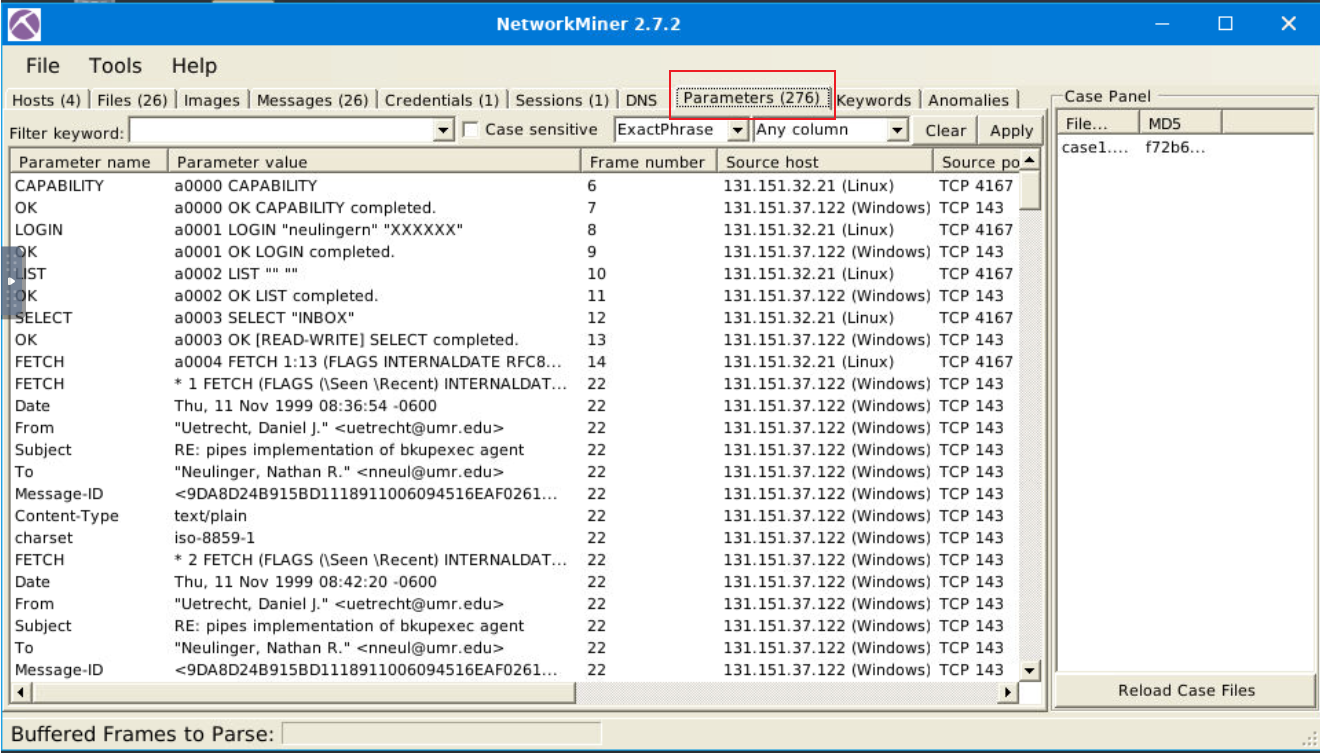Select the CAPABILITY parameter row

515,186
